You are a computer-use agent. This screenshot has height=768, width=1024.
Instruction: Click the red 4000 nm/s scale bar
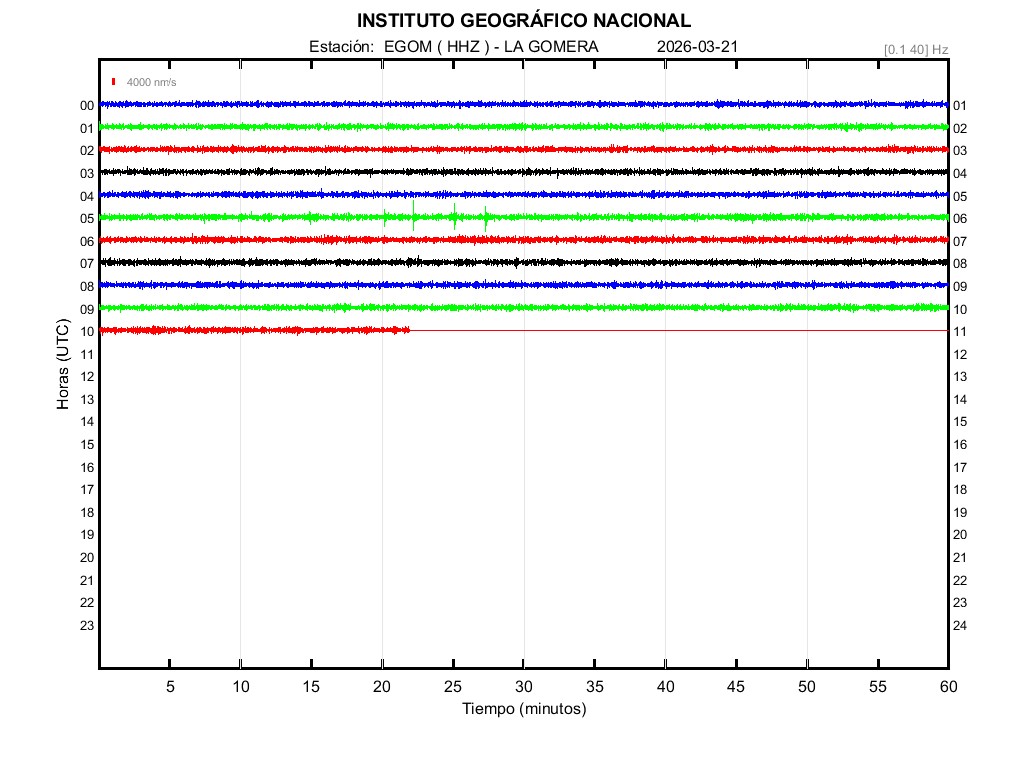[114, 82]
